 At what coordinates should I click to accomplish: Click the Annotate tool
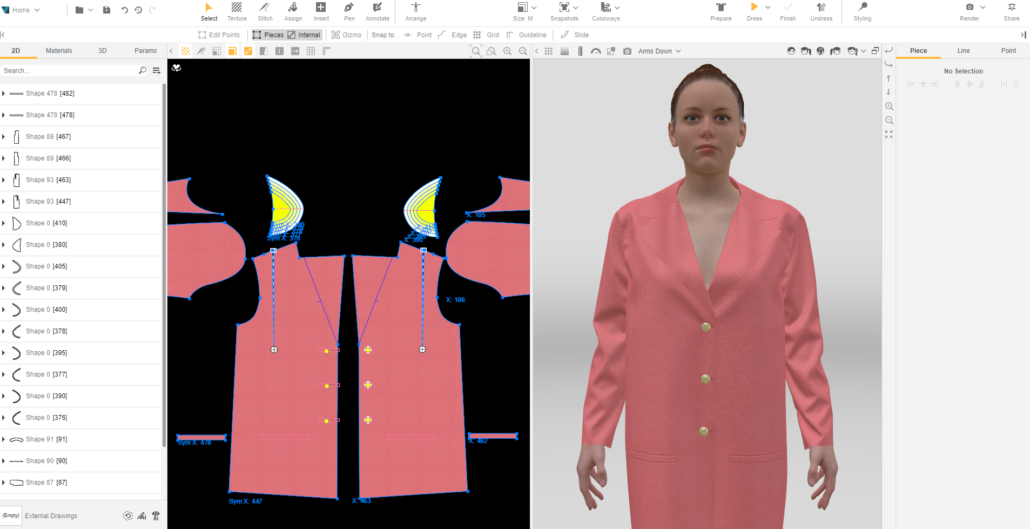point(377,11)
